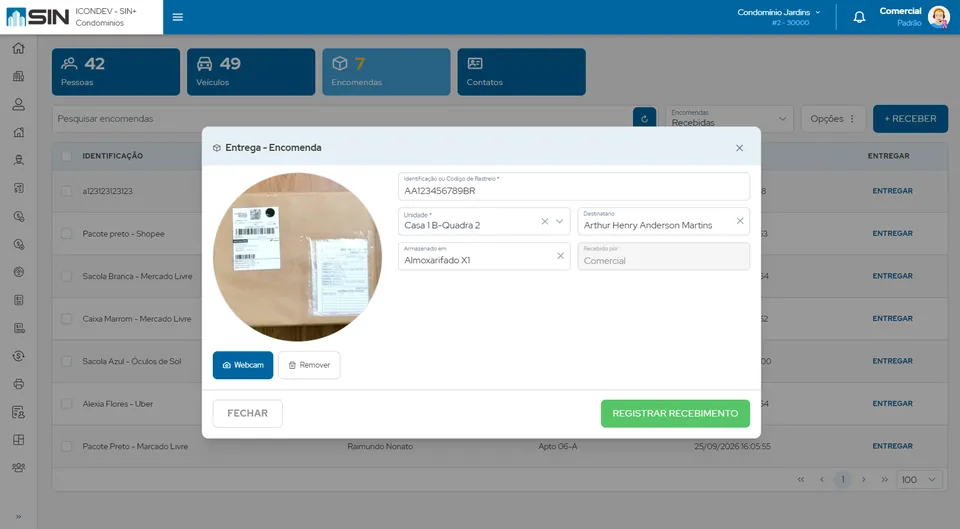Screen dimensions: 960x529
Task: Open the notifications bell
Action: 859,17
